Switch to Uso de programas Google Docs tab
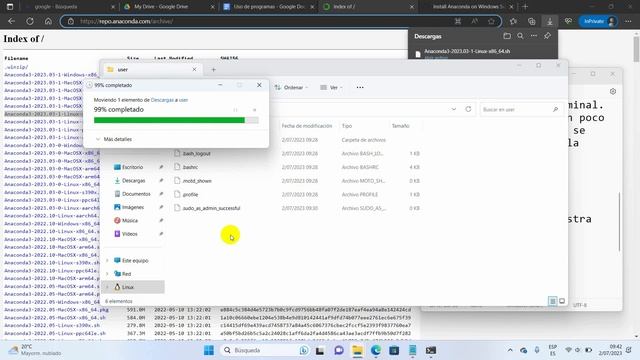The height and width of the screenshot is (360, 640). (x=268, y=7)
